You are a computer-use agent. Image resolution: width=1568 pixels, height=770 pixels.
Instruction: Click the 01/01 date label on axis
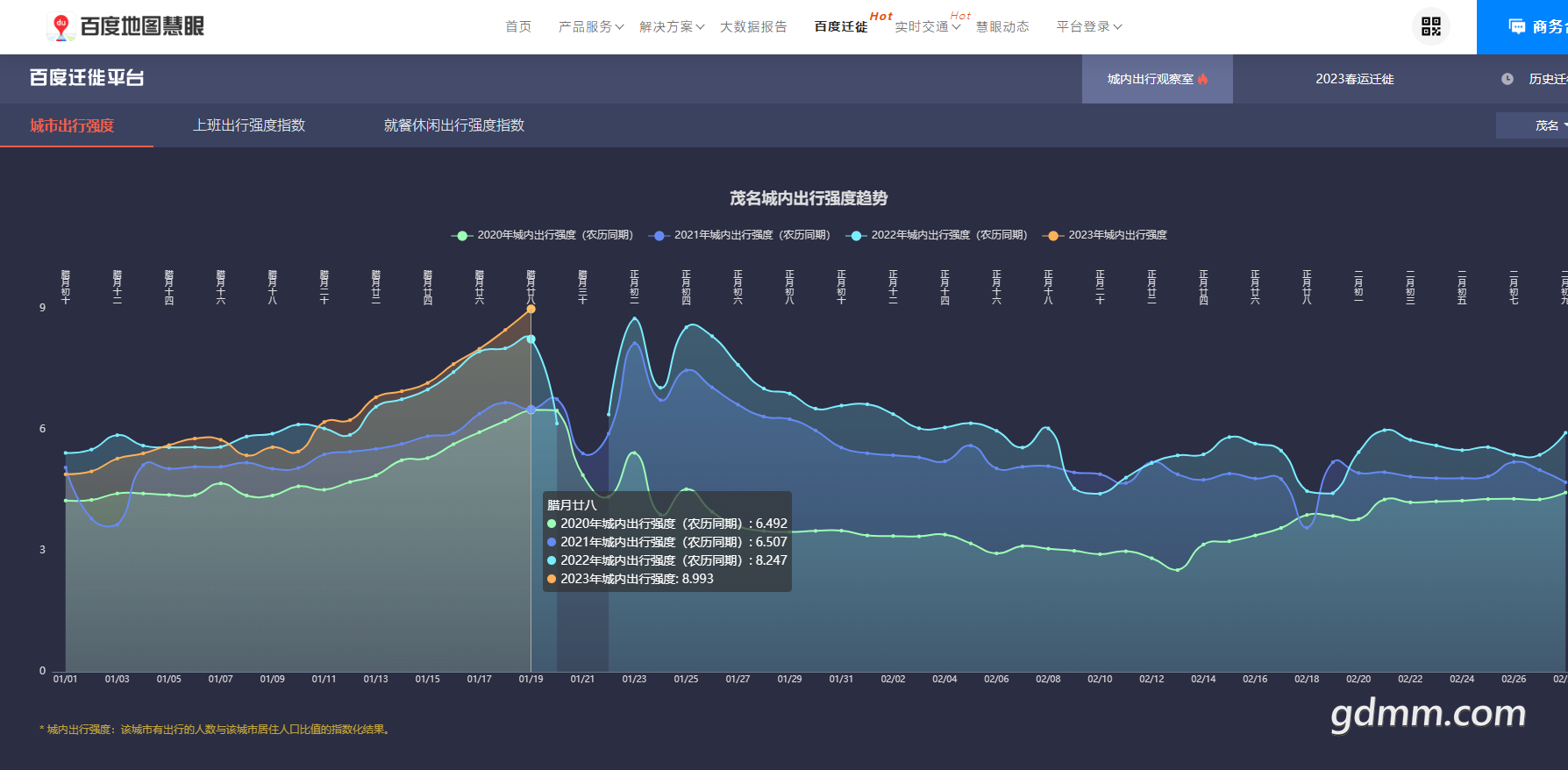point(65,679)
